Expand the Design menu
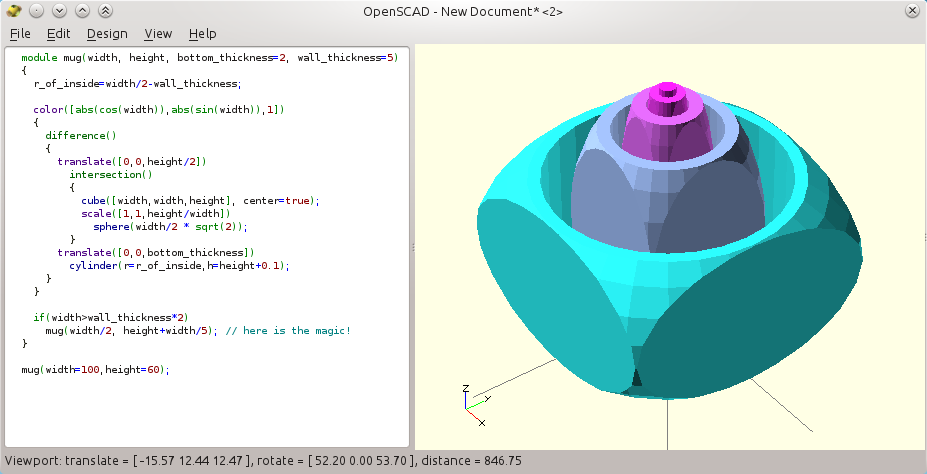This screenshot has width=927, height=474. 107,33
